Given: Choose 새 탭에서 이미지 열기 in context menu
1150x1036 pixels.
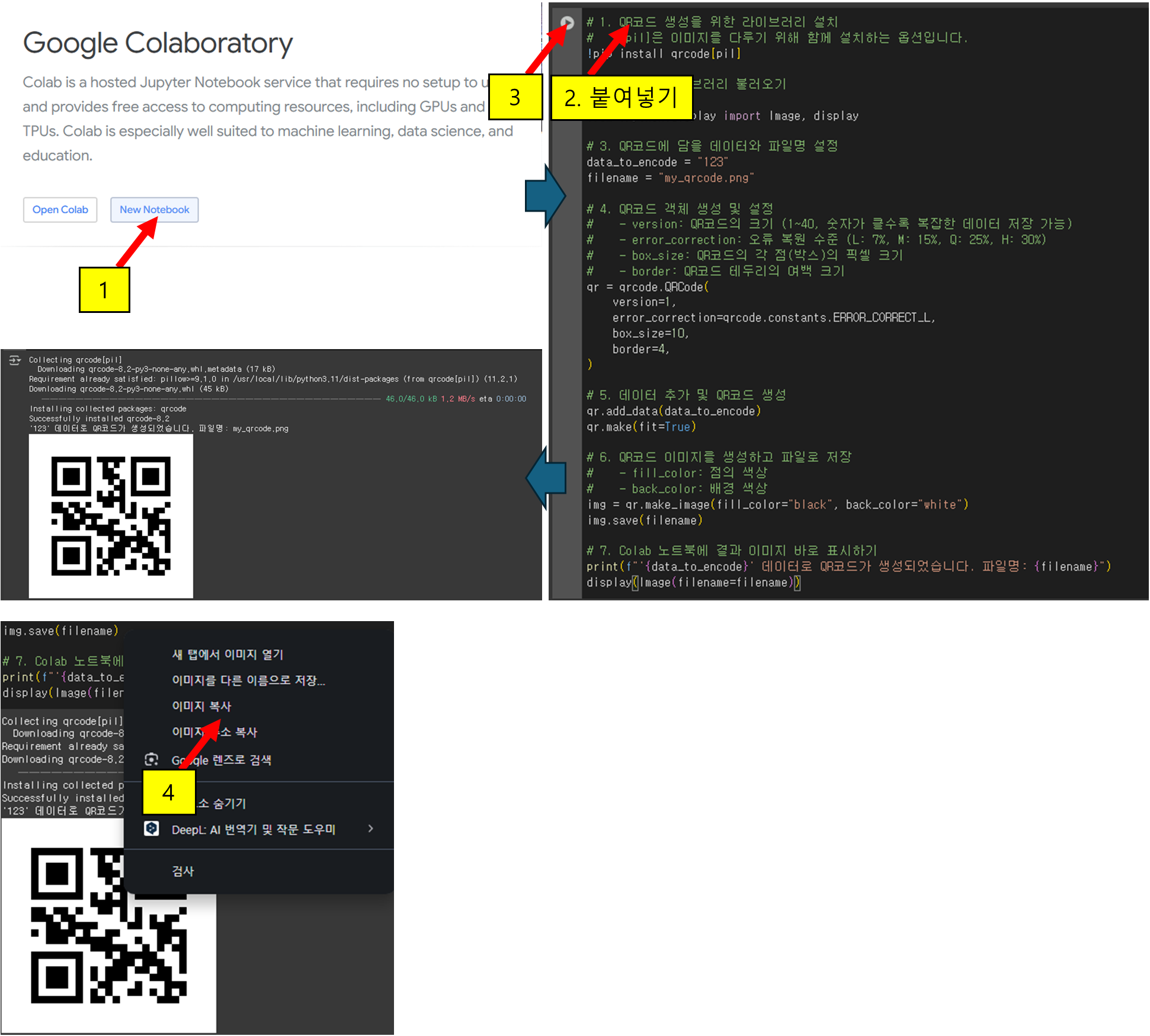Looking at the screenshot, I should coord(228,654).
